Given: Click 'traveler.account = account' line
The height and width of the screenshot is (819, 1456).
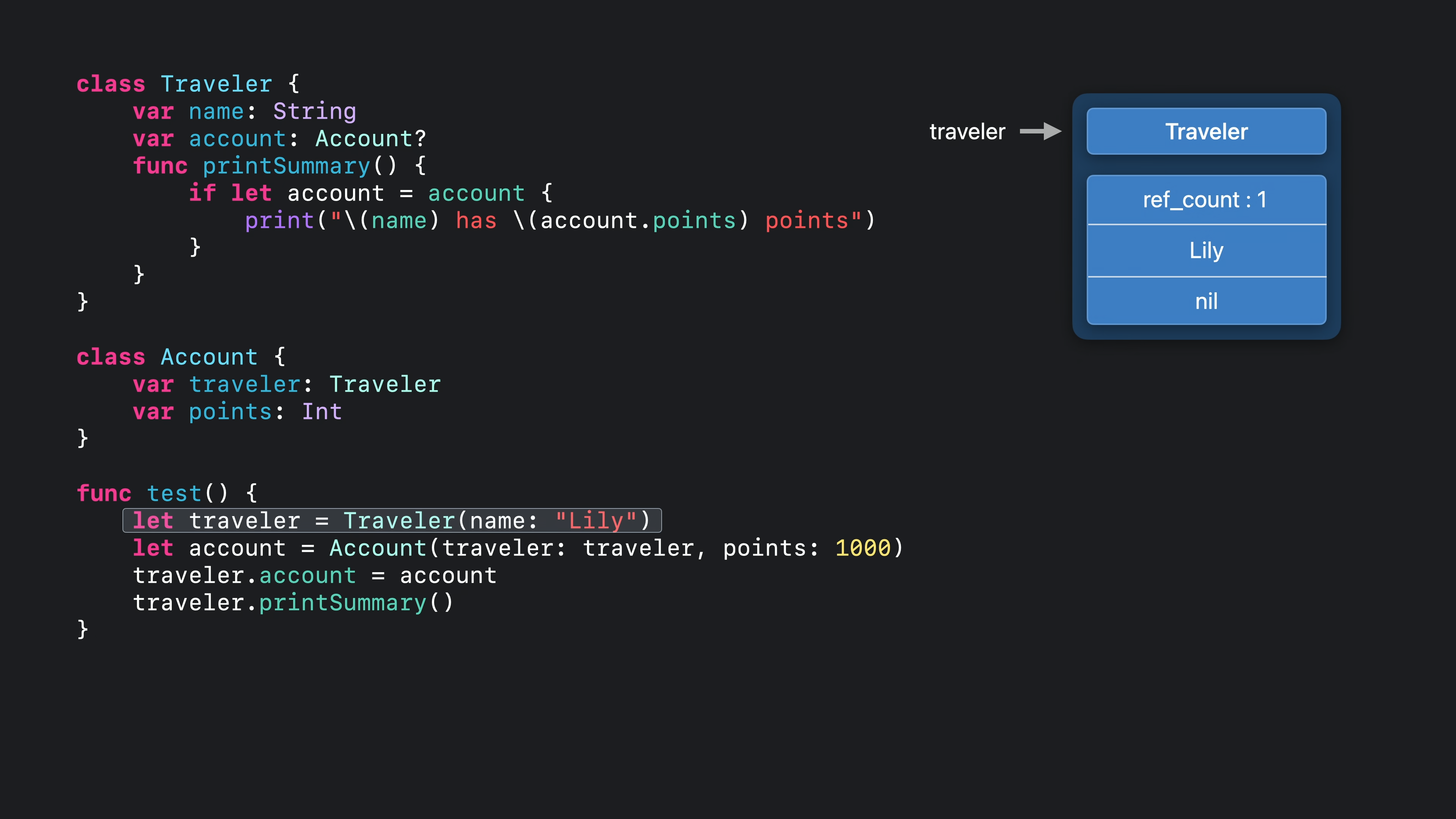Looking at the screenshot, I should pos(314,576).
